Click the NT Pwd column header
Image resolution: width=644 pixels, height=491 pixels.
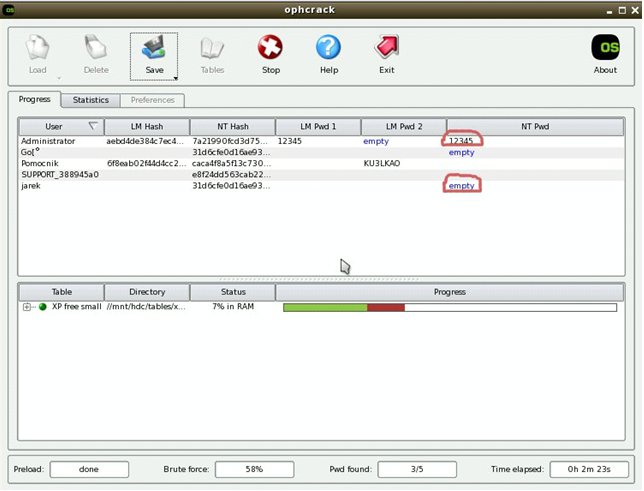(x=535, y=127)
